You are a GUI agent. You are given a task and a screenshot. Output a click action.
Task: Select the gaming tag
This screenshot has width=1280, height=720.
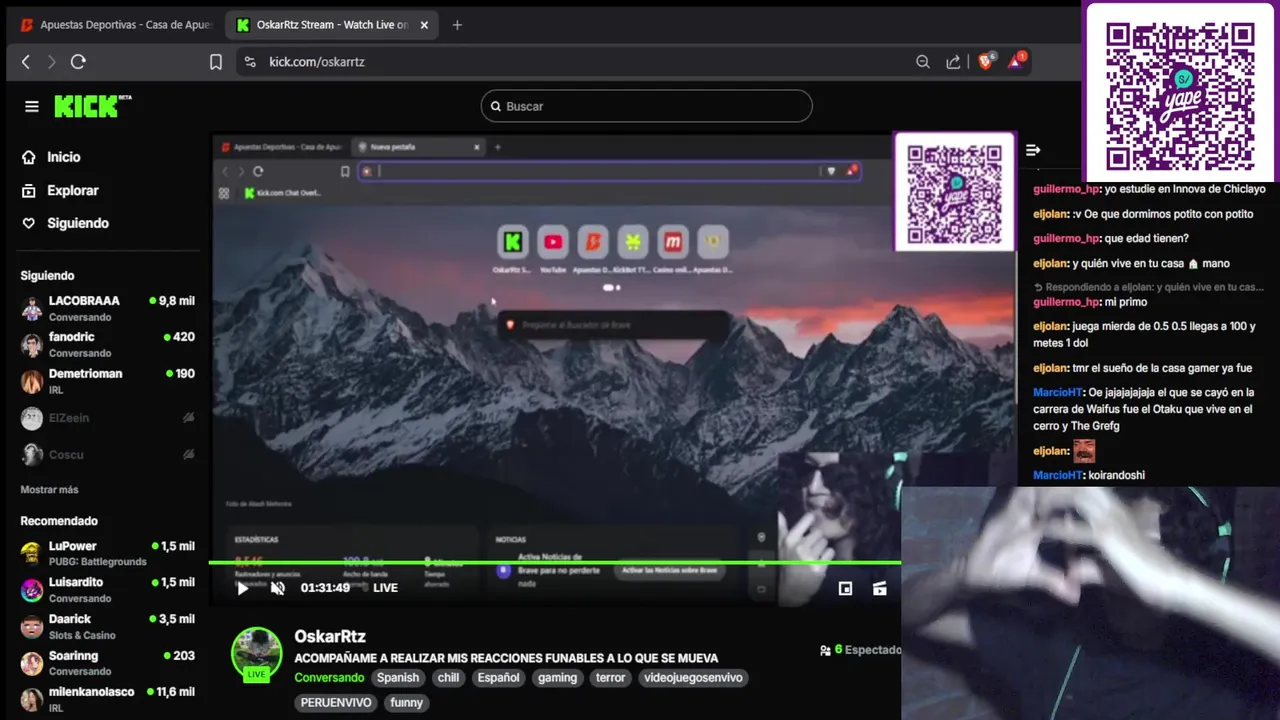(x=557, y=678)
